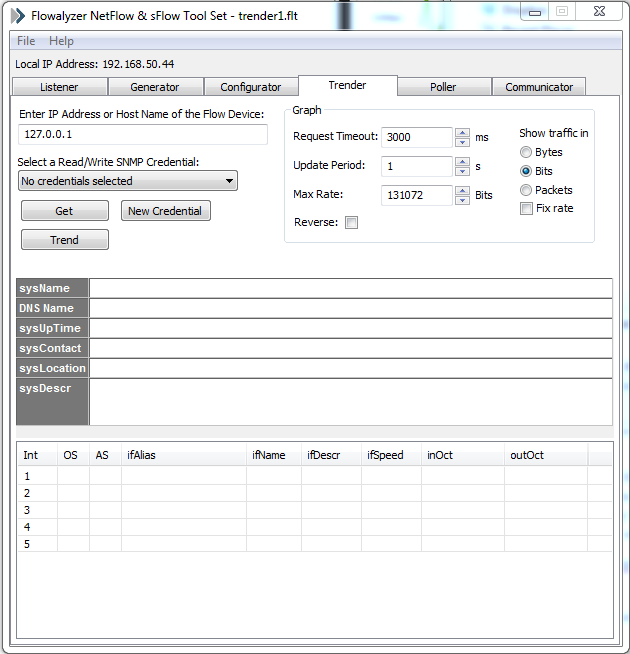The width and height of the screenshot is (630, 654).
Task: Enable the Fix rate checkbox
Action: tap(526, 208)
